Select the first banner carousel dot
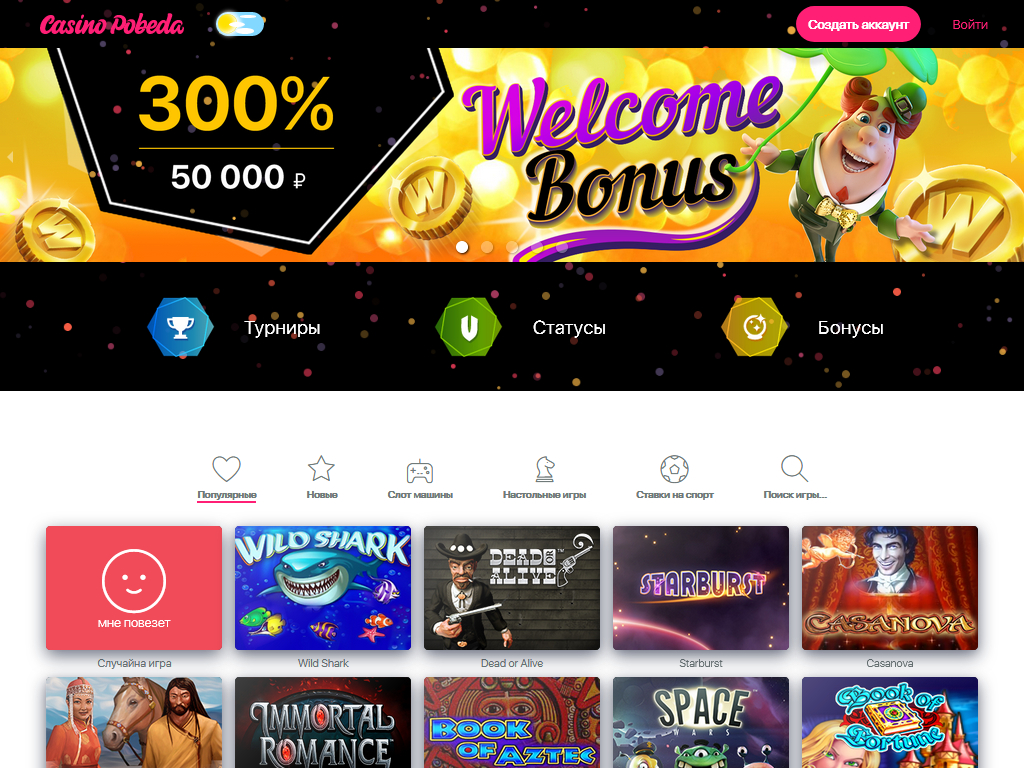This screenshot has width=1024, height=768. point(462,247)
